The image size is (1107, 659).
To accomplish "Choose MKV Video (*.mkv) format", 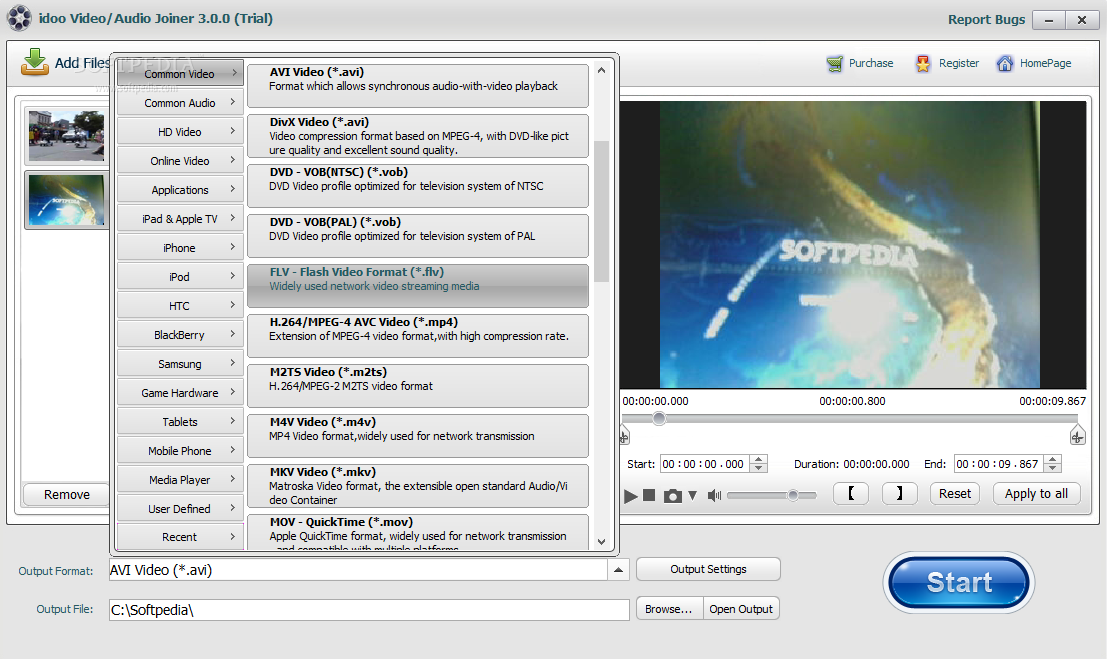I will click(418, 486).
